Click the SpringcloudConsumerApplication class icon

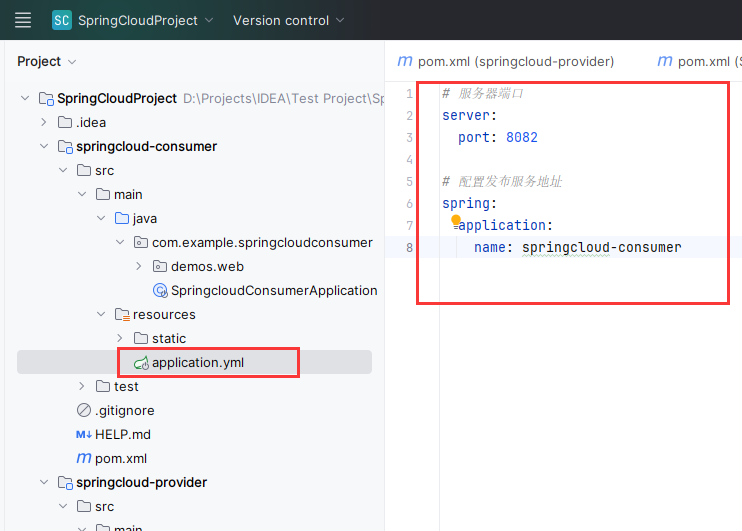click(x=159, y=290)
